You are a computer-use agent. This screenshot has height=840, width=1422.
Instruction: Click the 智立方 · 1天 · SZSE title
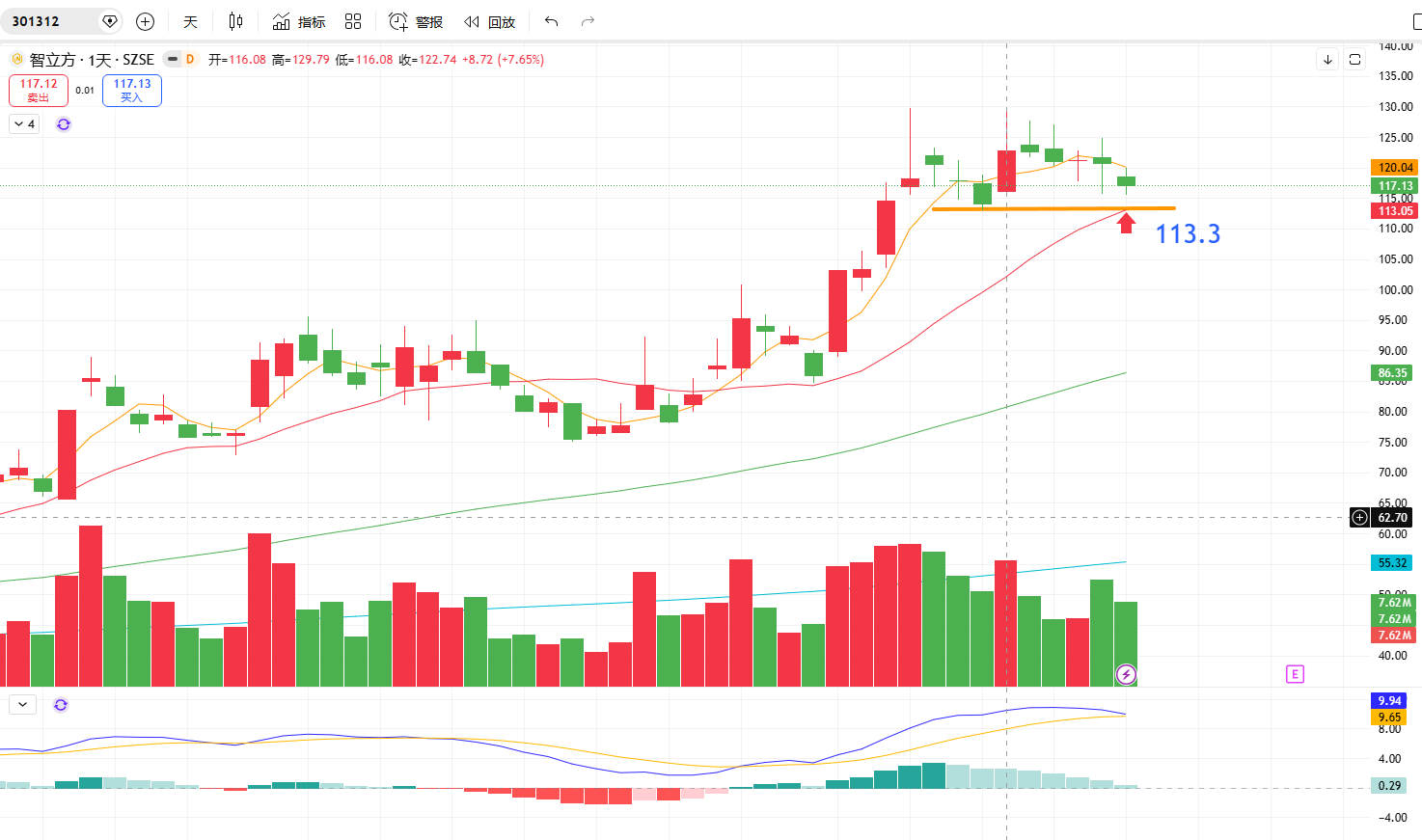coord(92,60)
